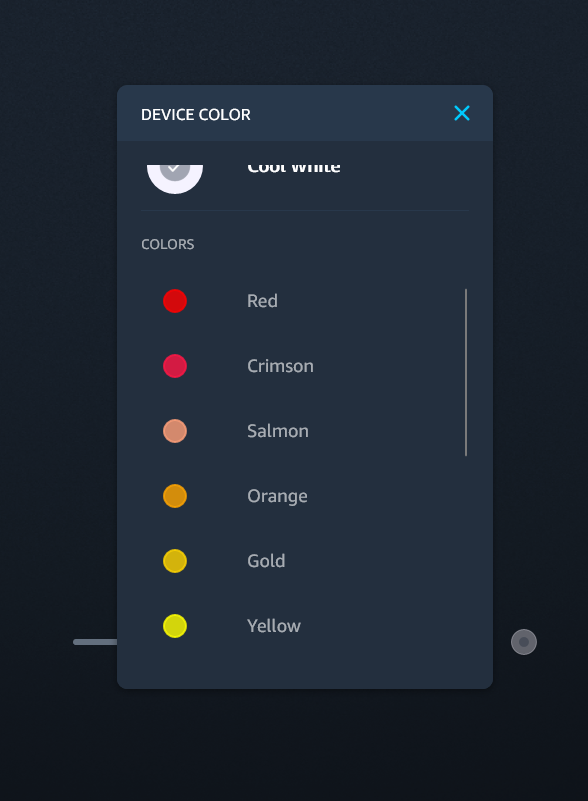The height and width of the screenshot is (801, 588).
Task: Click the Gold text label
Action: pyautogui.click(x=266, y=561)
